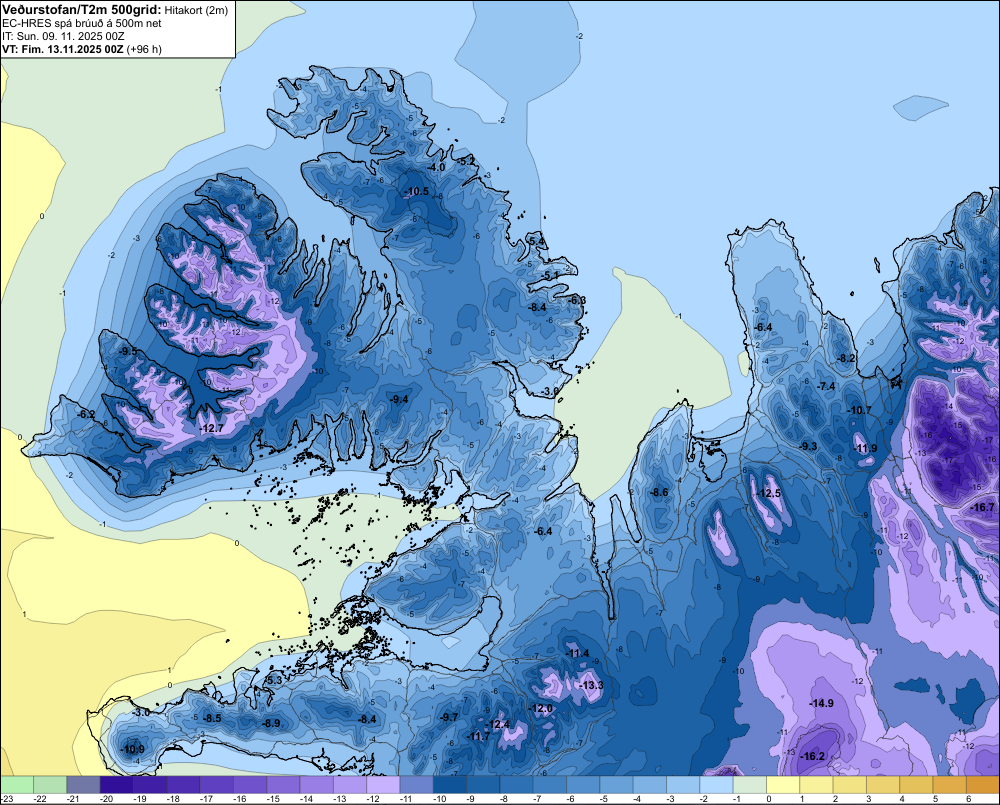This screenshot has height=805, width=1000.
Task: Click the -11.4 temperature label
Action: tap(578, 653)
